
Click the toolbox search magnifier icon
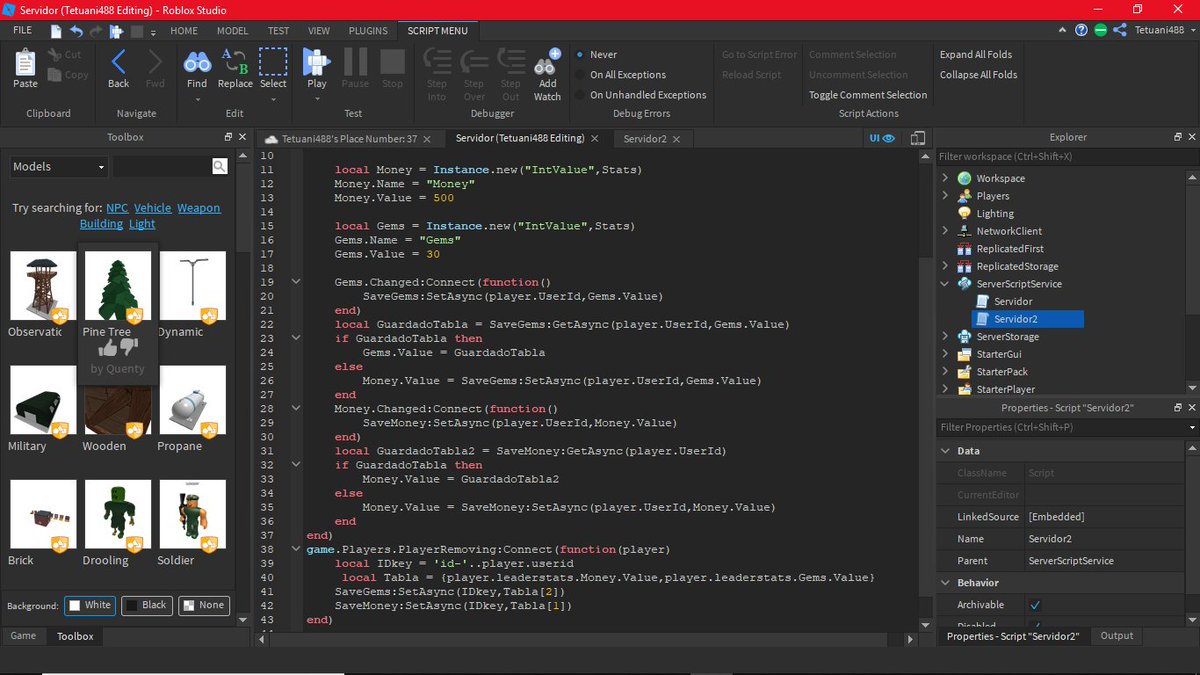220,167
